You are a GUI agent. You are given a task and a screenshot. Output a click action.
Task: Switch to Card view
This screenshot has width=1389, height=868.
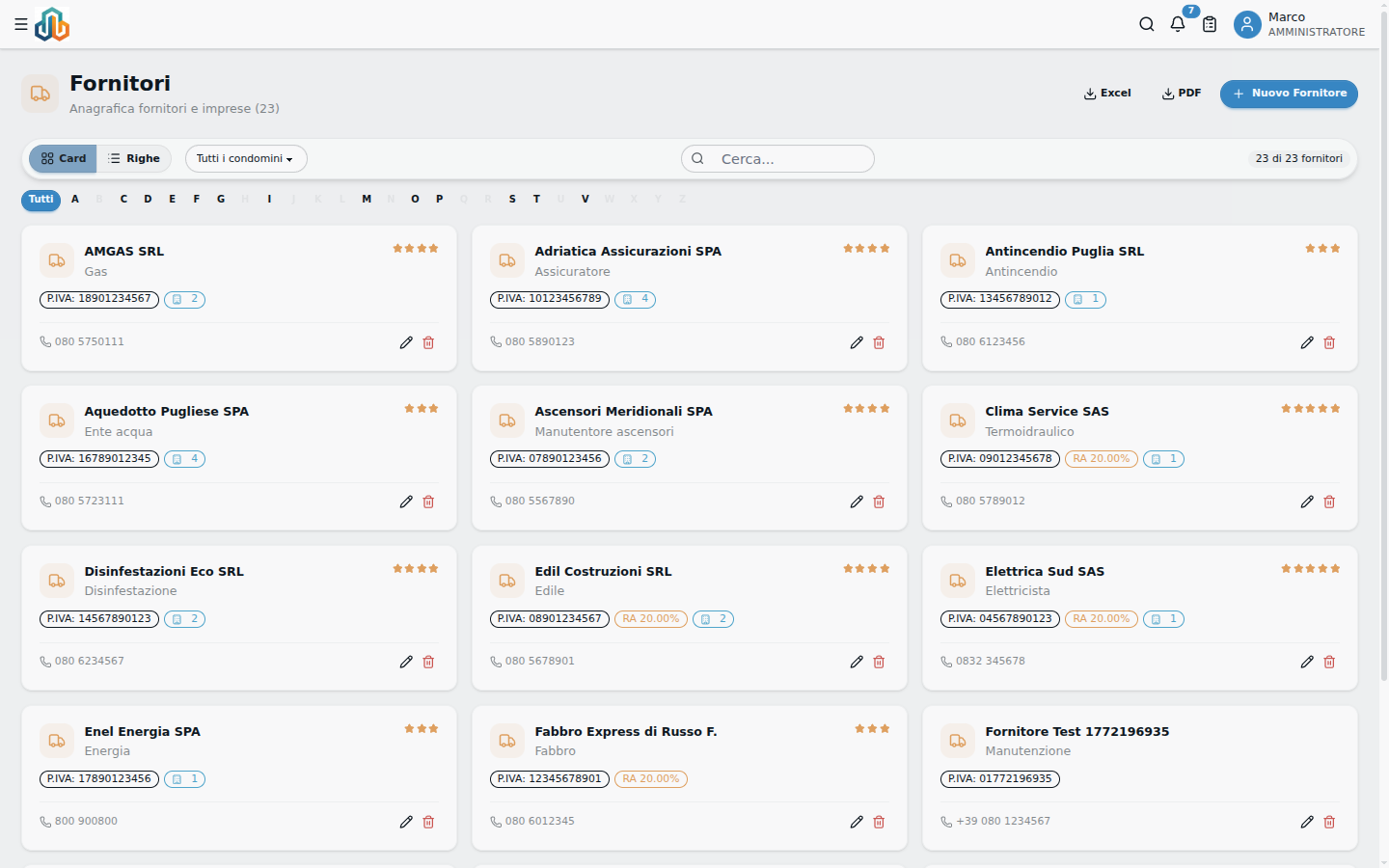click(63, 158)
